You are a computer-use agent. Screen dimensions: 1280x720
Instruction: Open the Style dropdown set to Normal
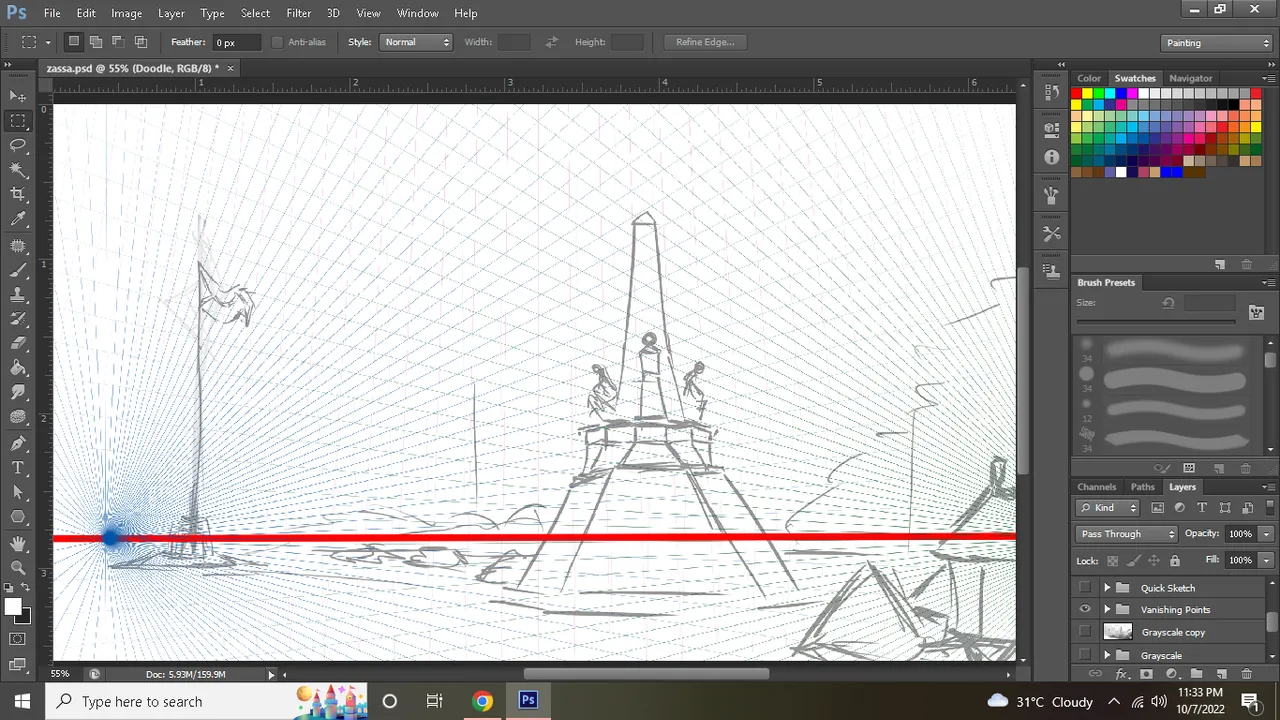(416, 42)
